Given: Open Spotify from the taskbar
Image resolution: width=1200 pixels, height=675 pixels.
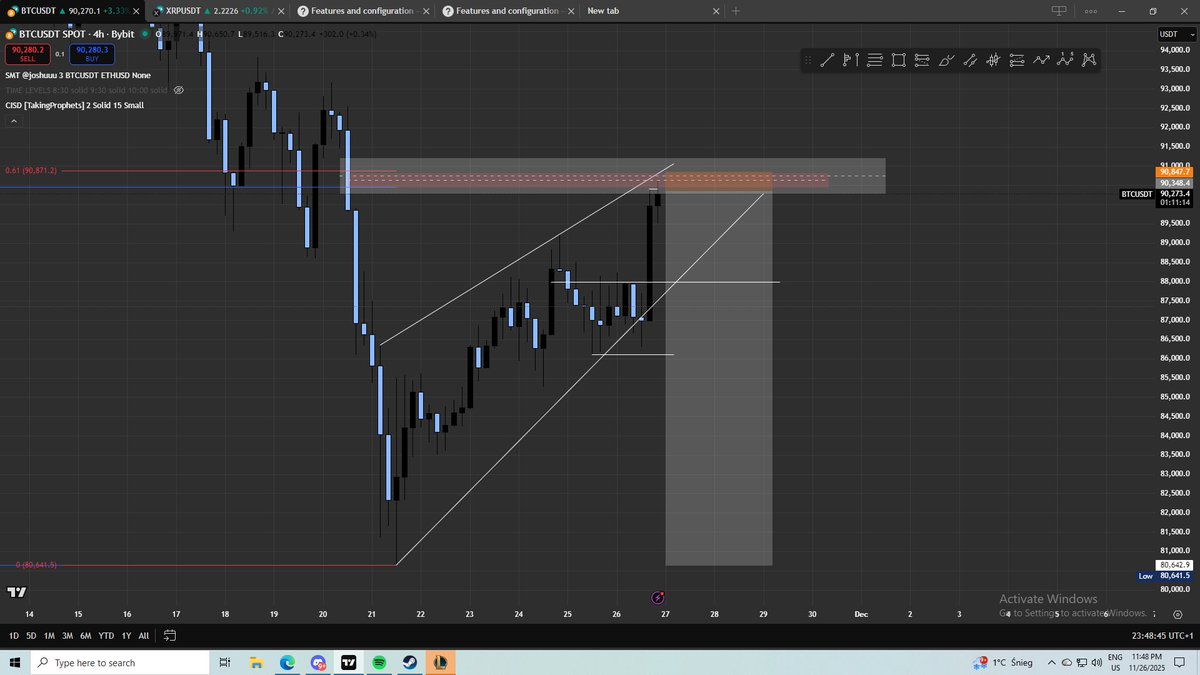Looking at the screenshot, I should [x=379, y=663].
